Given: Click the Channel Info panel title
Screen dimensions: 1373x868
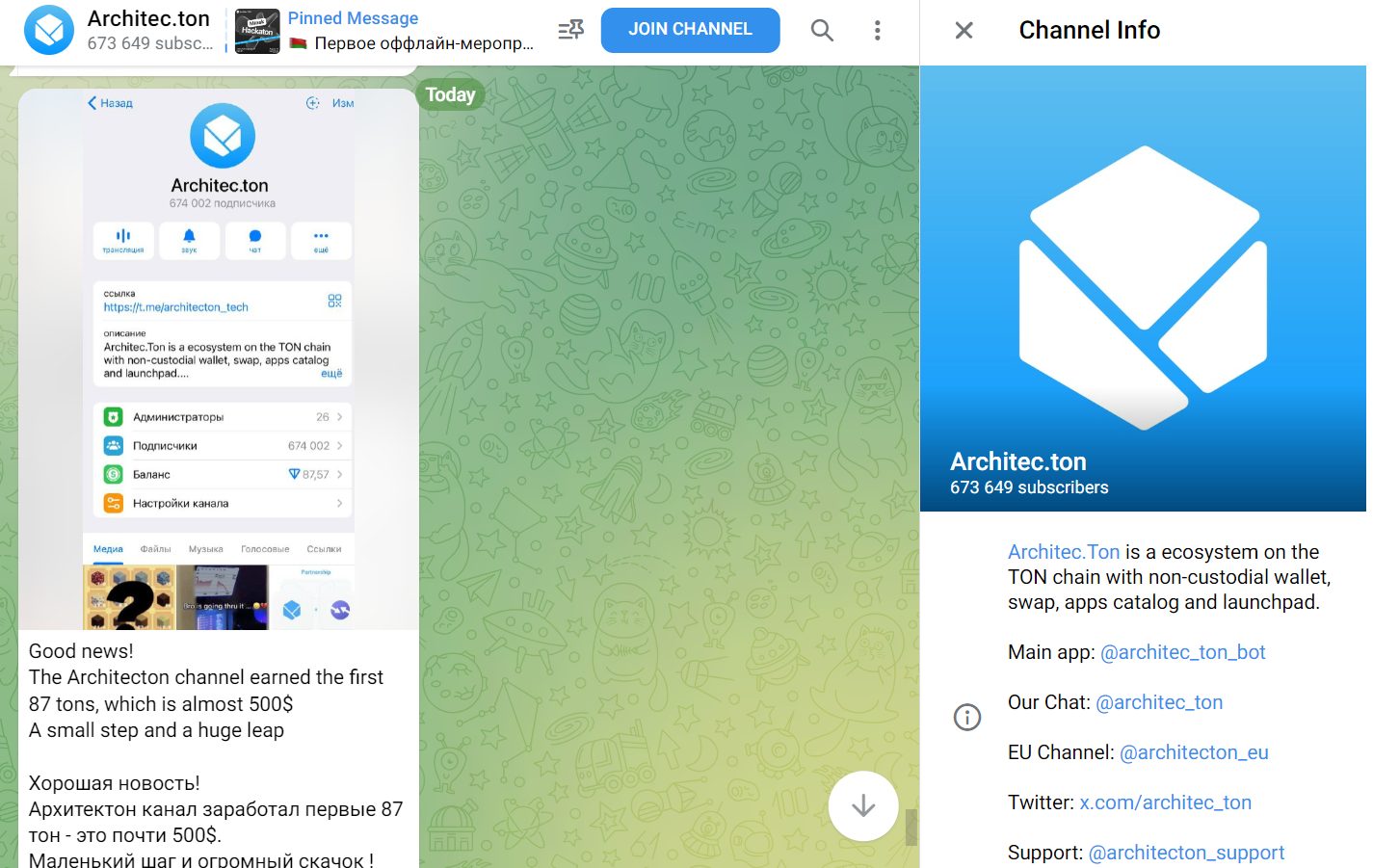Looking at the screenshot, I should [1090, 30].
